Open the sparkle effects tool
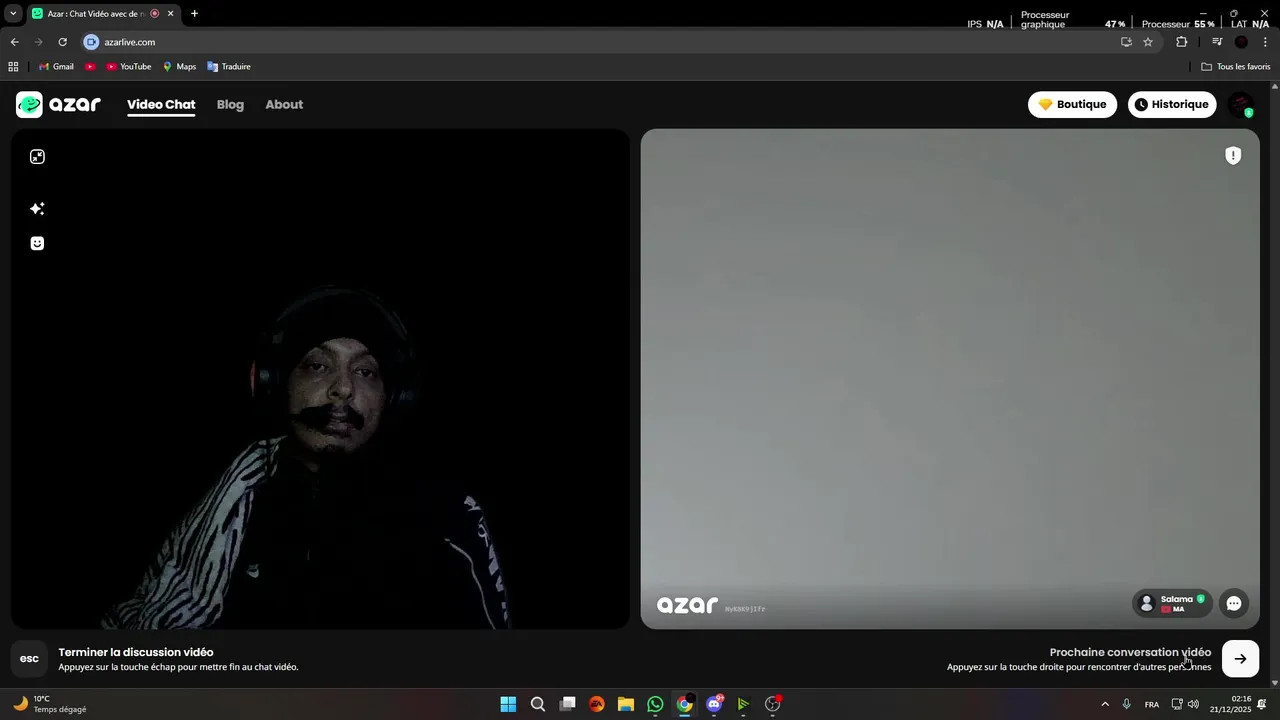 click(x=37, y=209)
